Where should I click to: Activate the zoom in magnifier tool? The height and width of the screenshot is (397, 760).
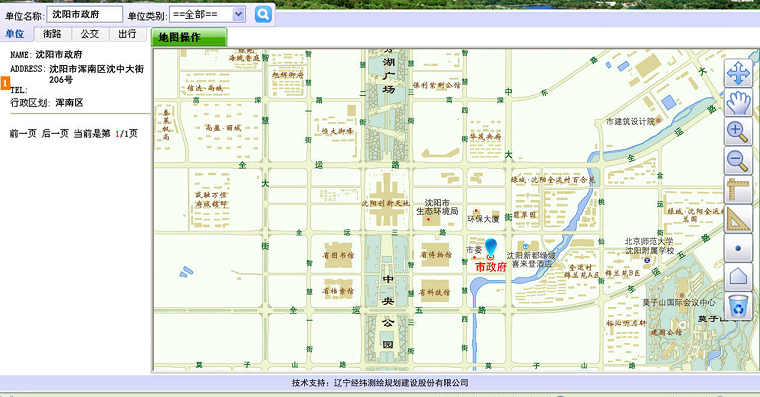click(x=738, y=131)
